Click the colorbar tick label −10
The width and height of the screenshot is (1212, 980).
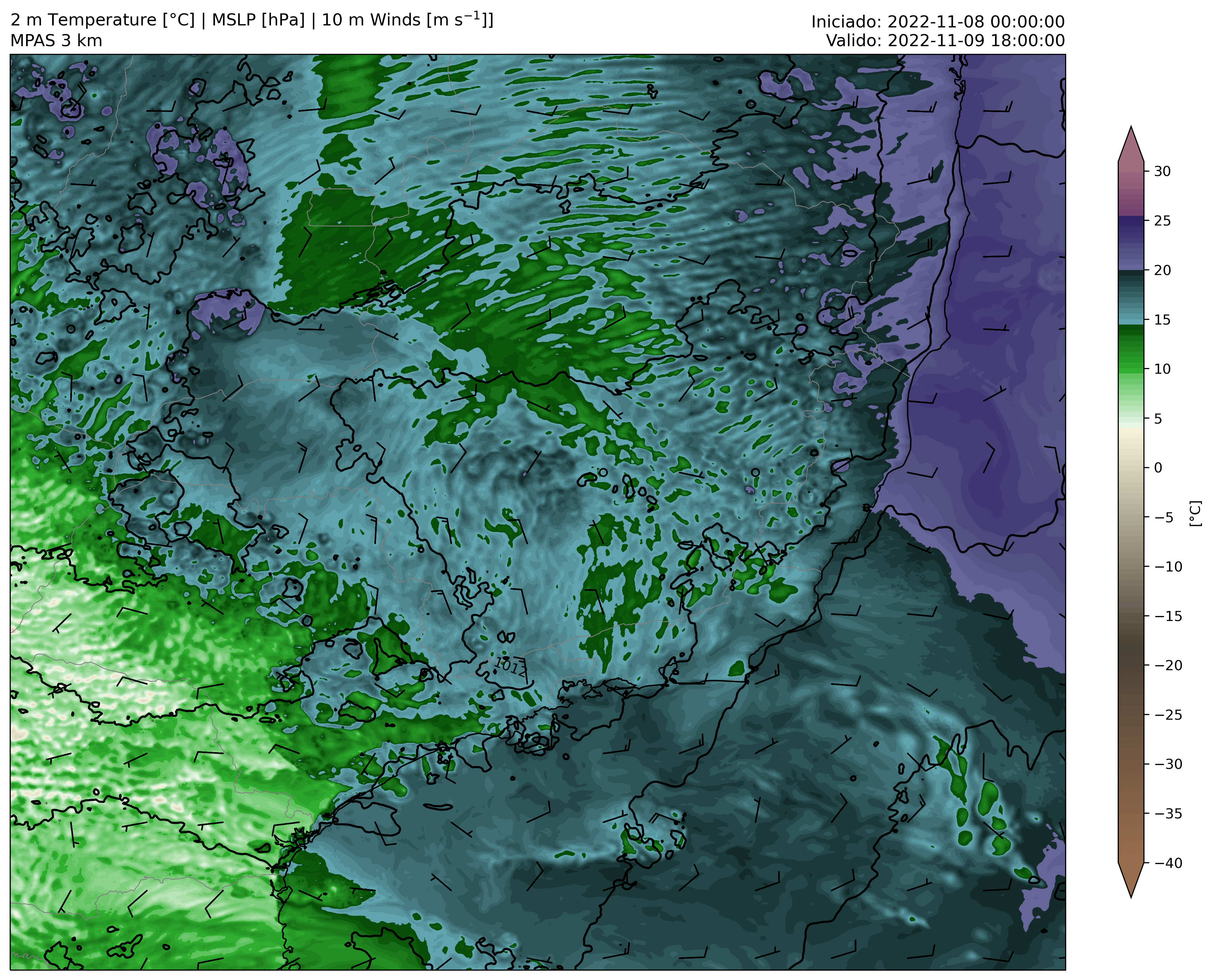pos(1168,566)
